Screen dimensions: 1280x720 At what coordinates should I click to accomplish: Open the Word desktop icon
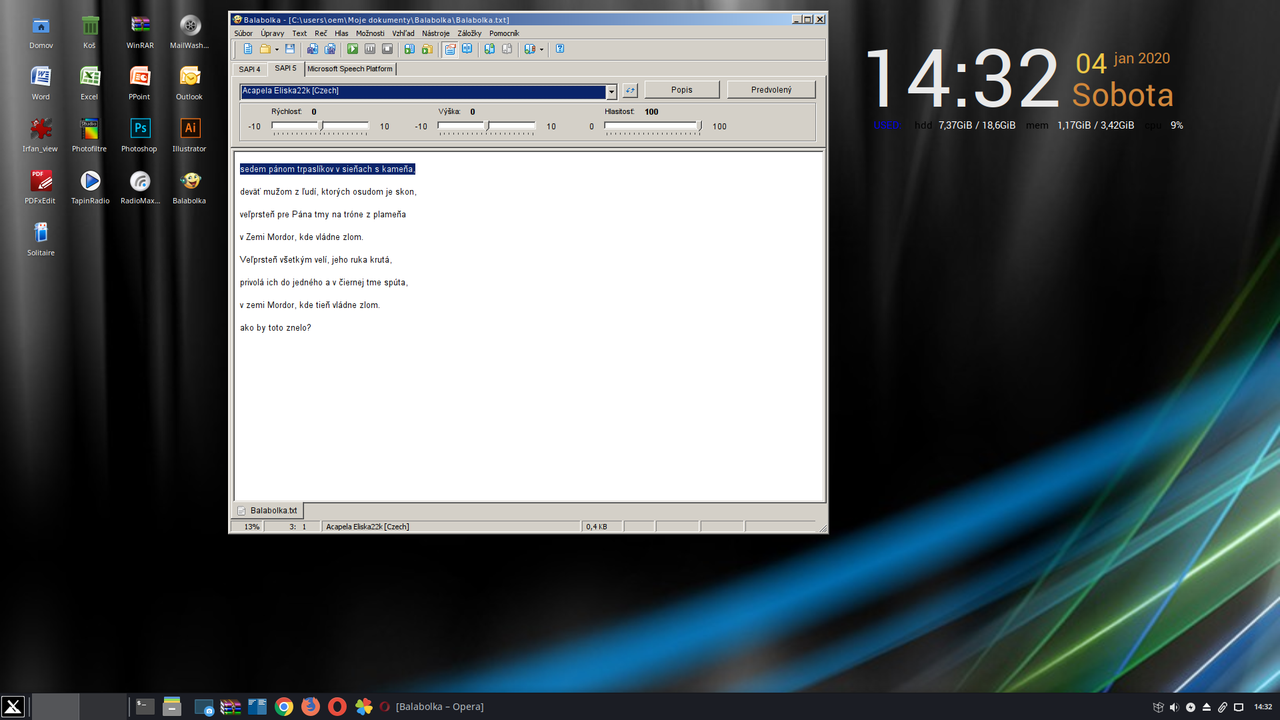tap(41, 83)
